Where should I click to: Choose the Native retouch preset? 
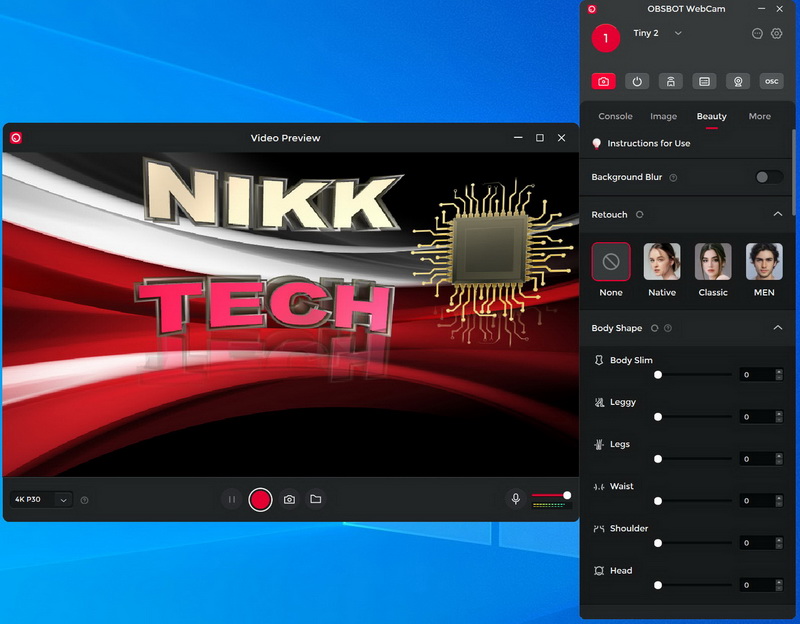(x=662, y=262)
